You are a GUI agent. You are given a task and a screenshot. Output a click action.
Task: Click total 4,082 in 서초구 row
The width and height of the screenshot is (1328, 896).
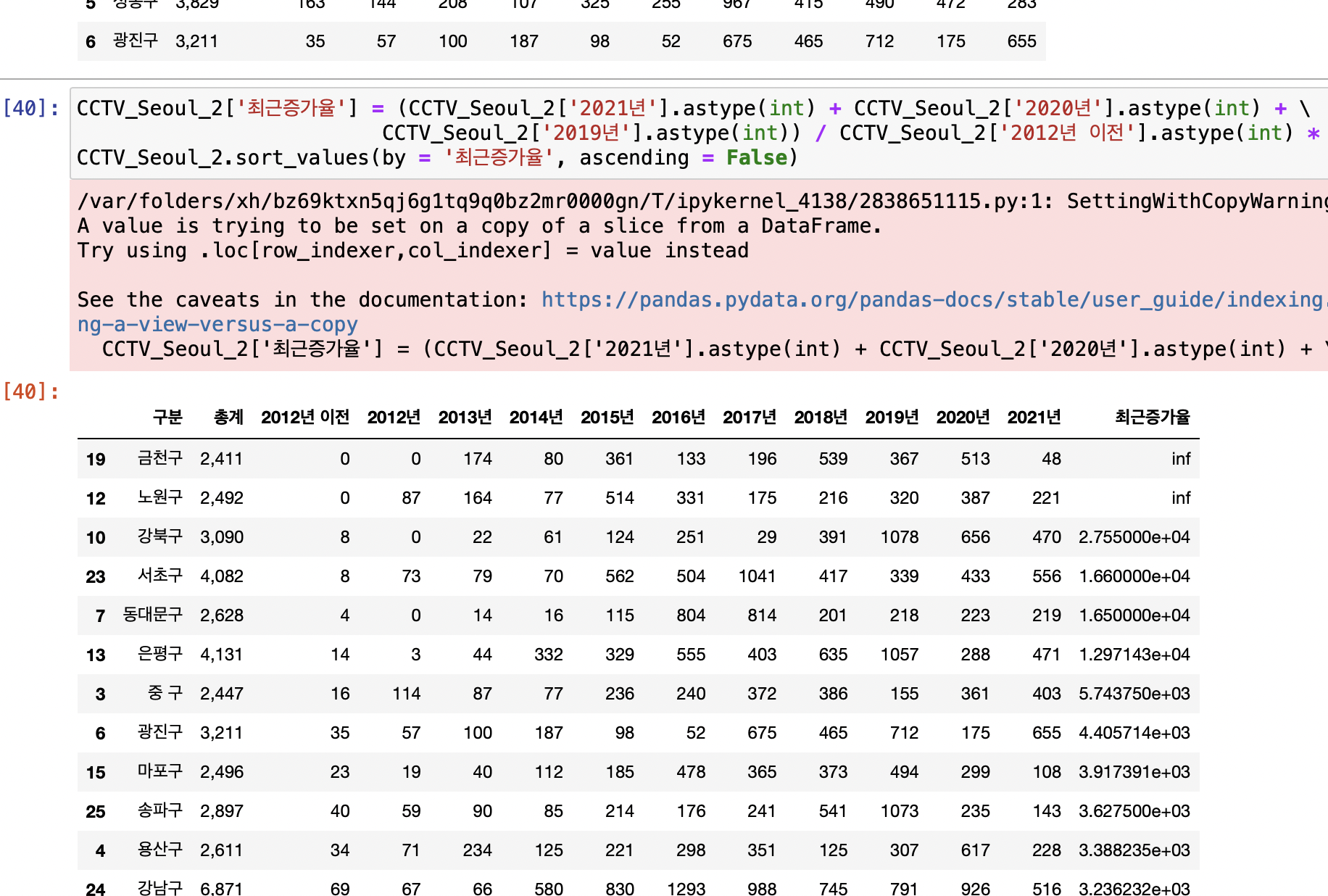(222, 576)
